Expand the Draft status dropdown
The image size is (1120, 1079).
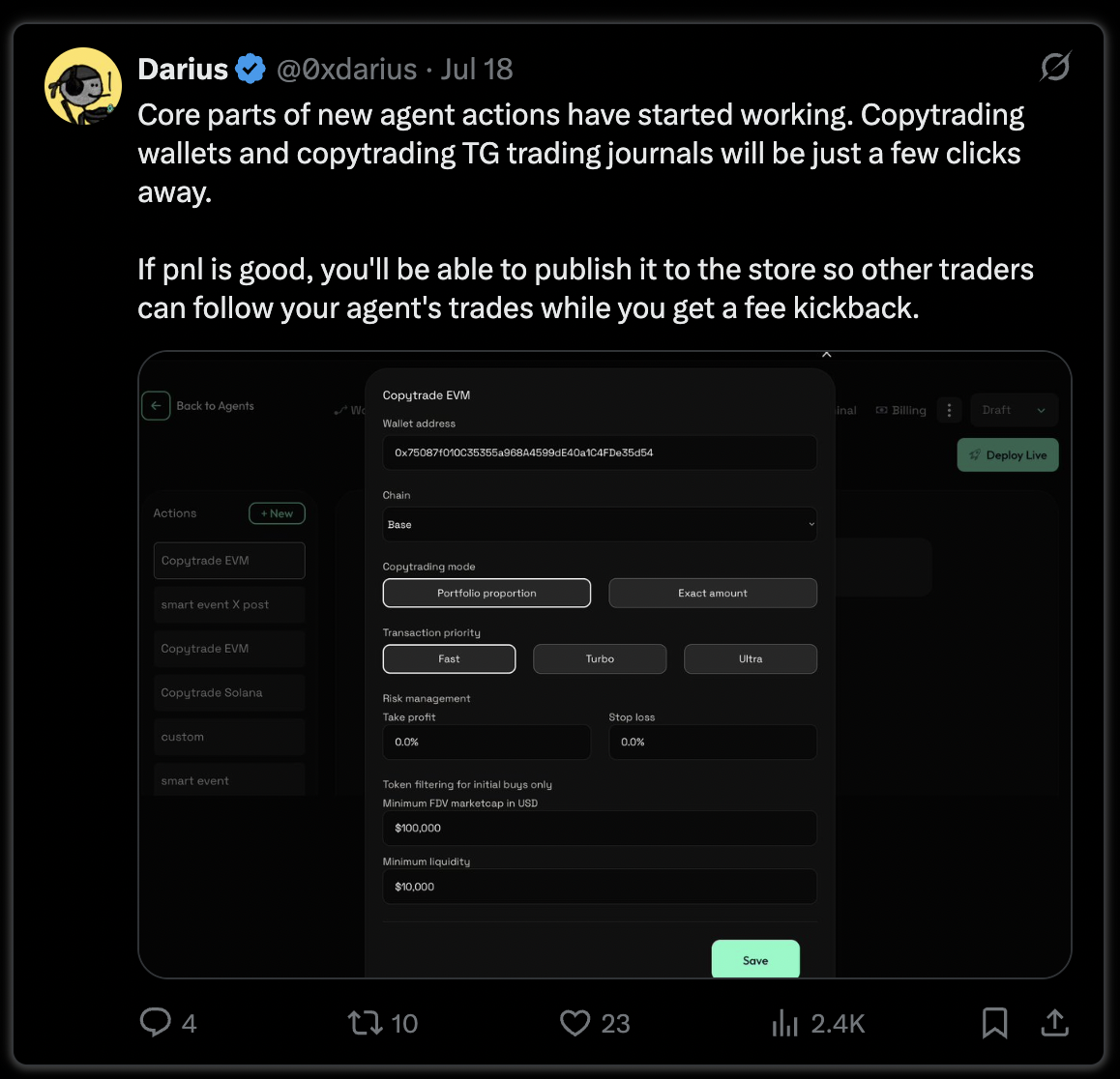(1014, 410)
